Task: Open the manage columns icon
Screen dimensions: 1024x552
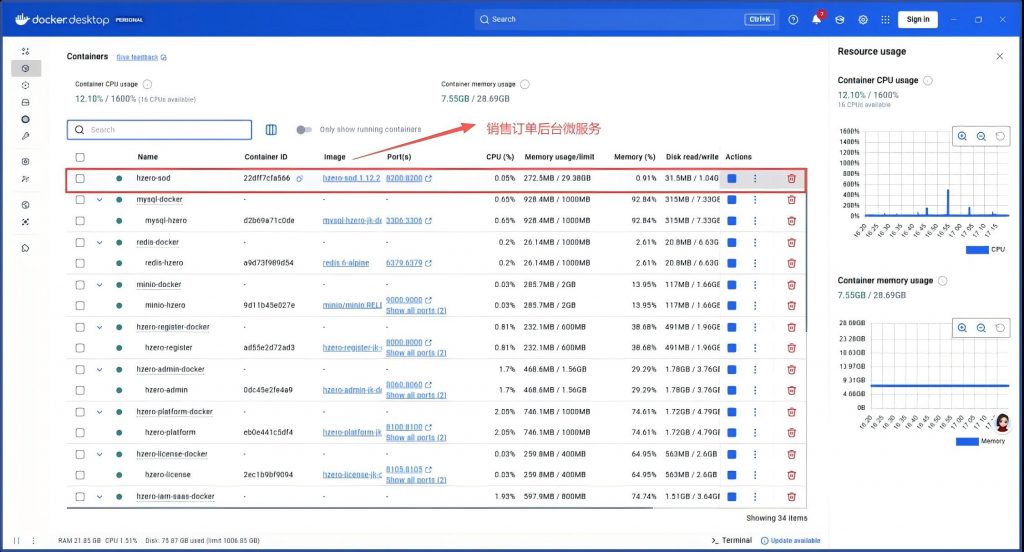Action: tap(271, 130)
